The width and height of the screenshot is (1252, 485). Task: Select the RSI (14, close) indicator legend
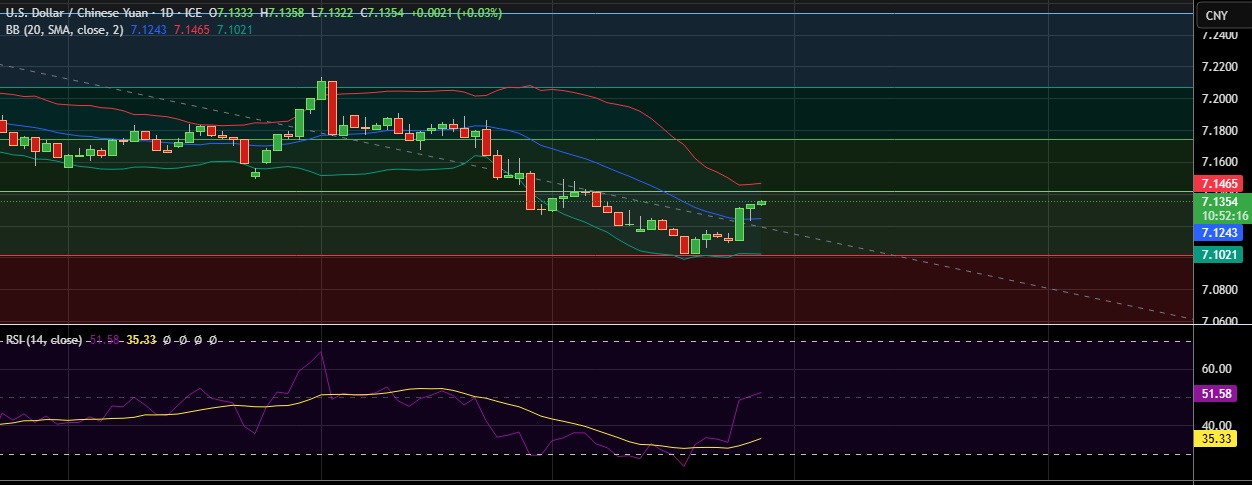coord(43,340)
